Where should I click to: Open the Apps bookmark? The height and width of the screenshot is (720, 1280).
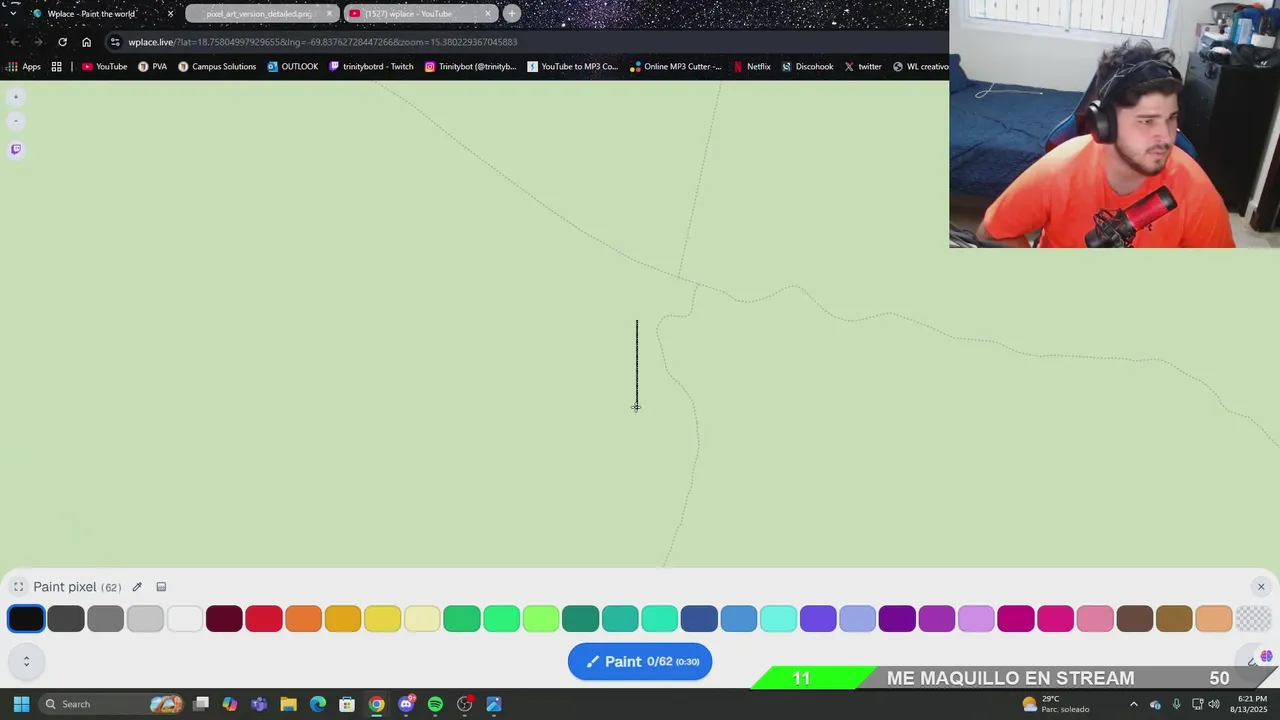[x=24, y=67]
